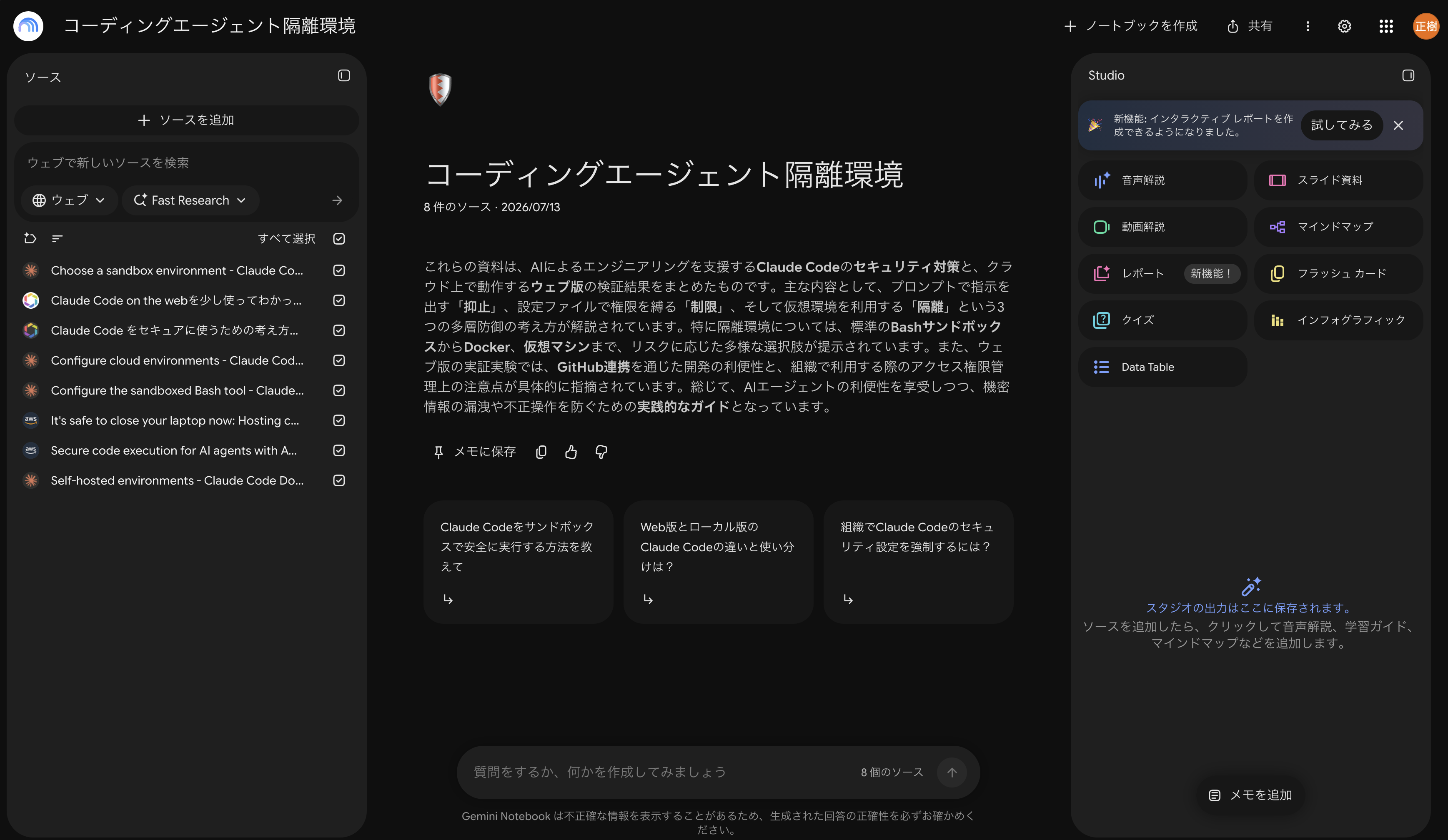The width and height of the screenshot is (1448, 840).
Task: Open account avatar 正樹
Action: (x=1426, y=26)
